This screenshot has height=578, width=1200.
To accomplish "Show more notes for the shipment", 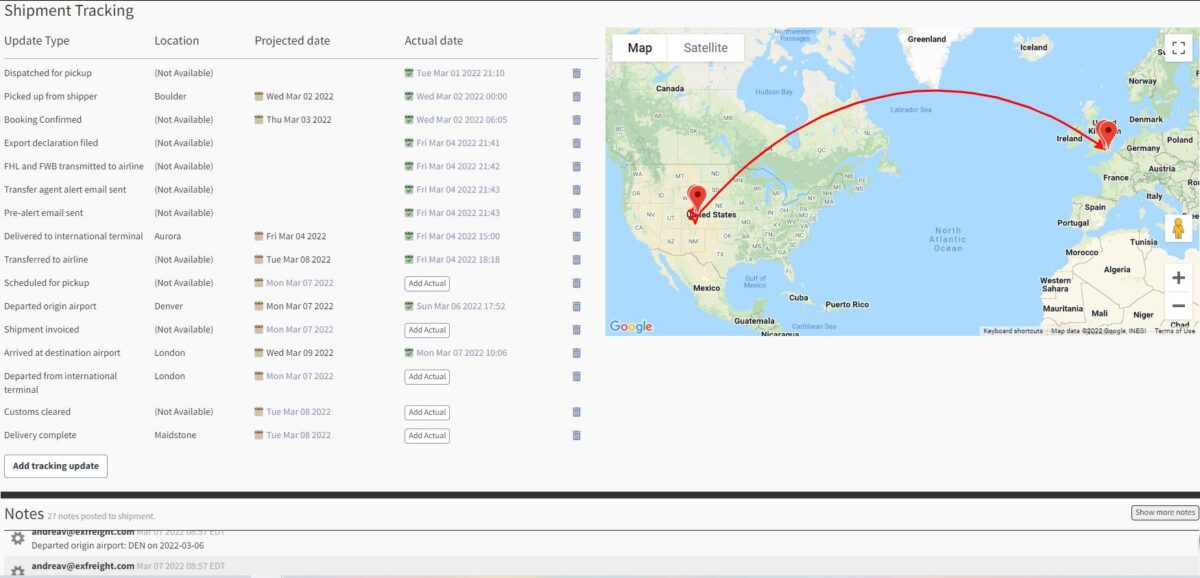I will click(1164, 512).
